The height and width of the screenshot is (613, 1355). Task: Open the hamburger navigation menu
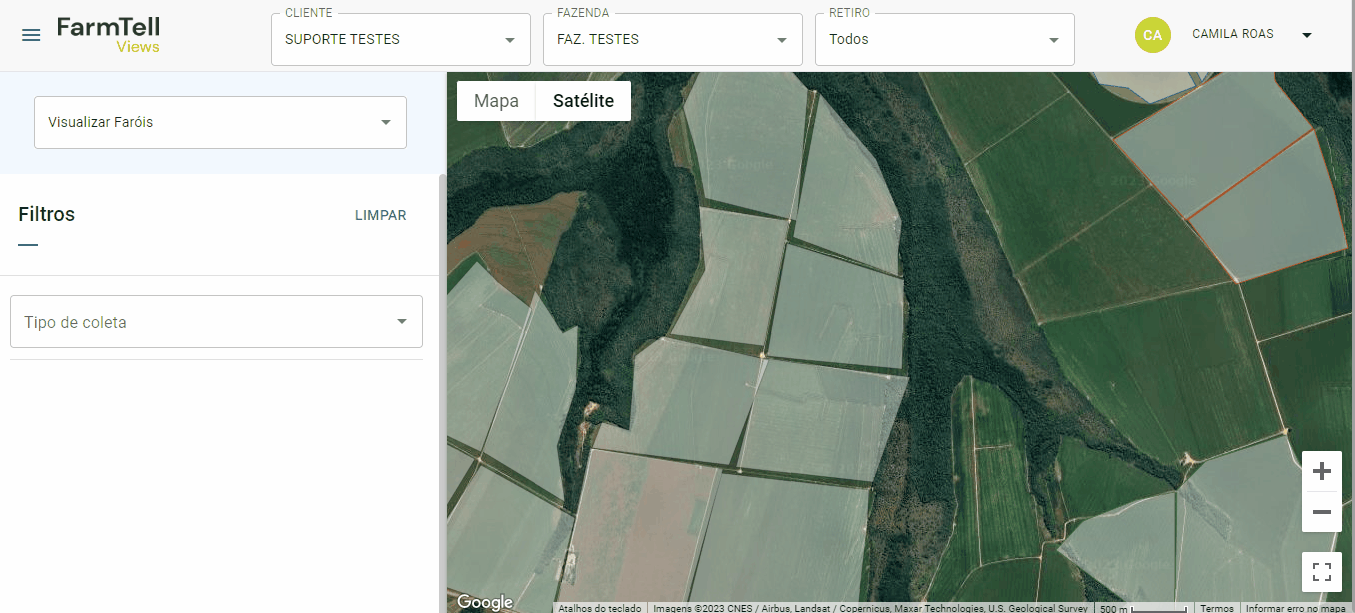coord(31,35)
